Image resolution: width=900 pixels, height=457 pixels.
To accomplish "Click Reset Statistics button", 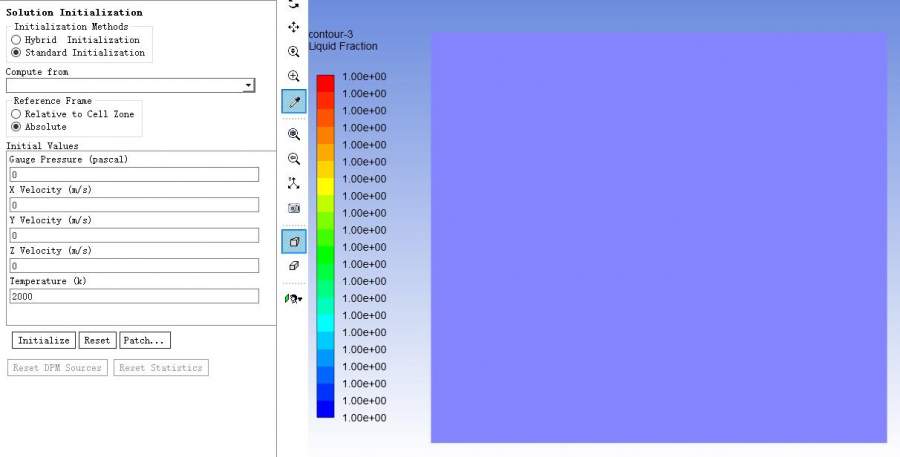I will point(161,367).
